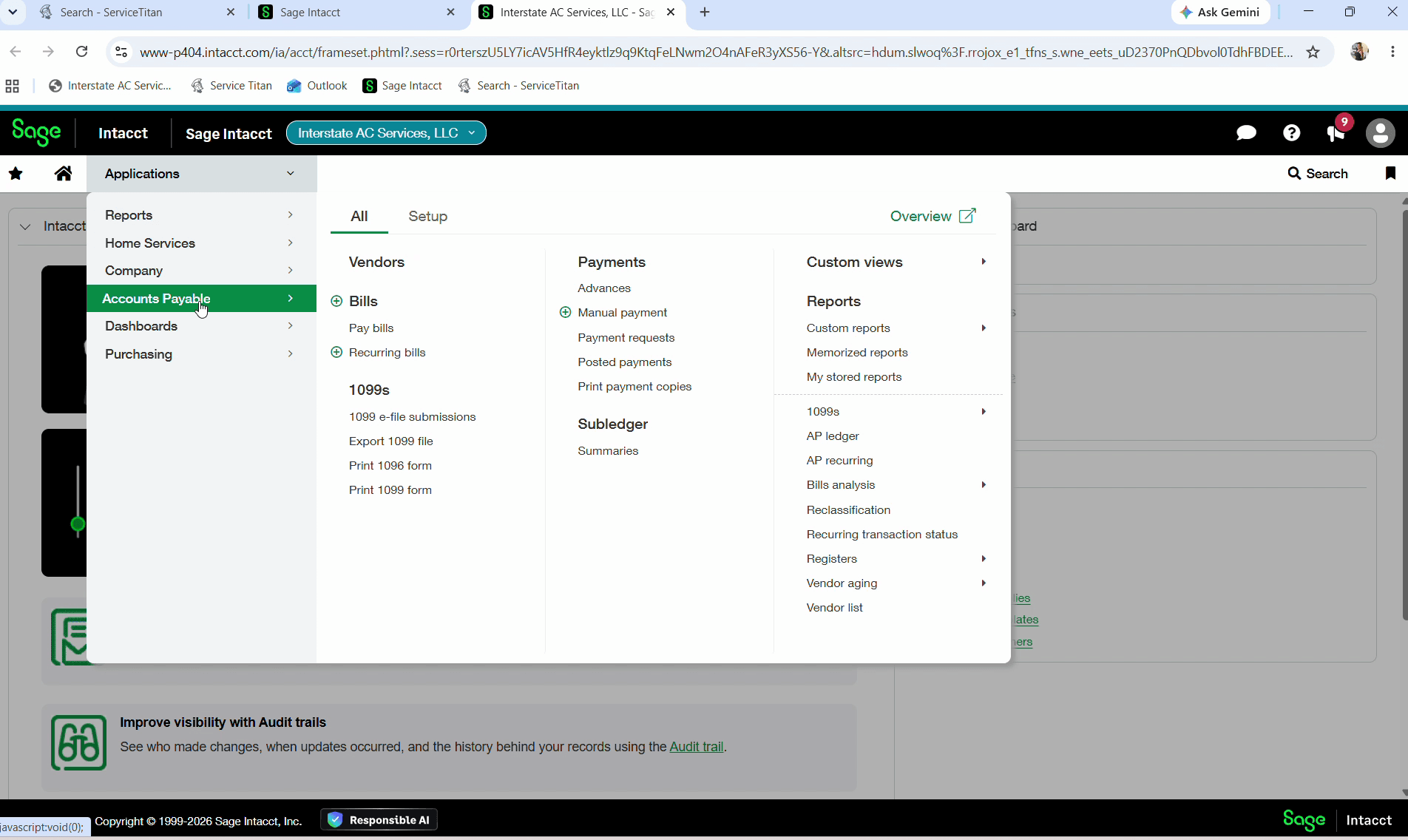This screenshot has width=1408, height=840.
Task: Switch to the ServiceTitan Search browser tab
Action: (137, 12)
